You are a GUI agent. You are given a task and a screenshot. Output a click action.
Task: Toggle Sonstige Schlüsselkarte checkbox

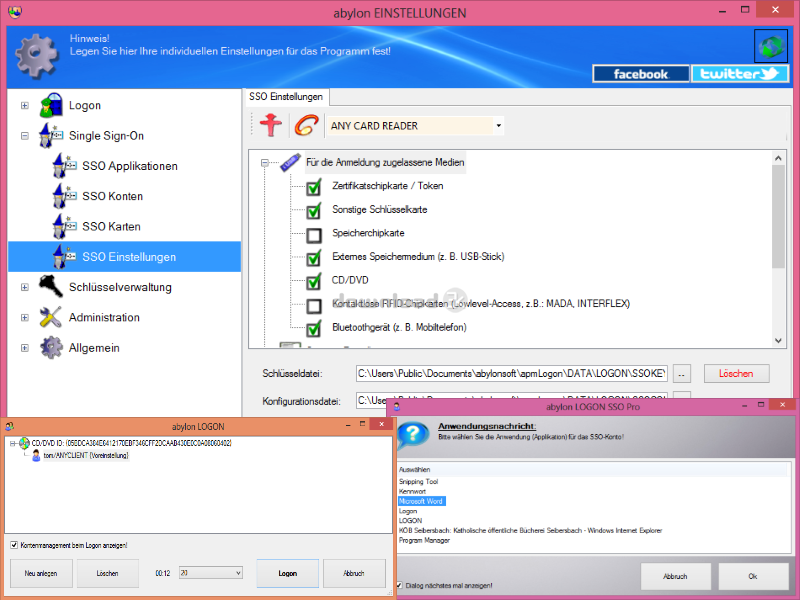coord(314,211)
